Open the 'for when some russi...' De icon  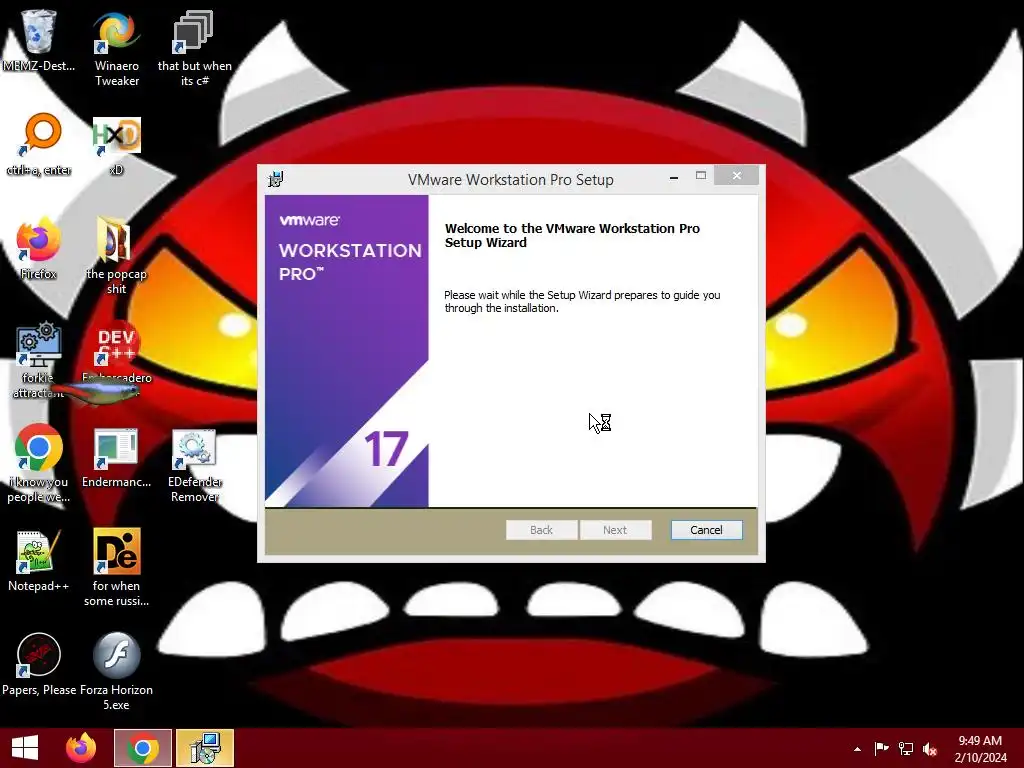[x=117, y=551]
